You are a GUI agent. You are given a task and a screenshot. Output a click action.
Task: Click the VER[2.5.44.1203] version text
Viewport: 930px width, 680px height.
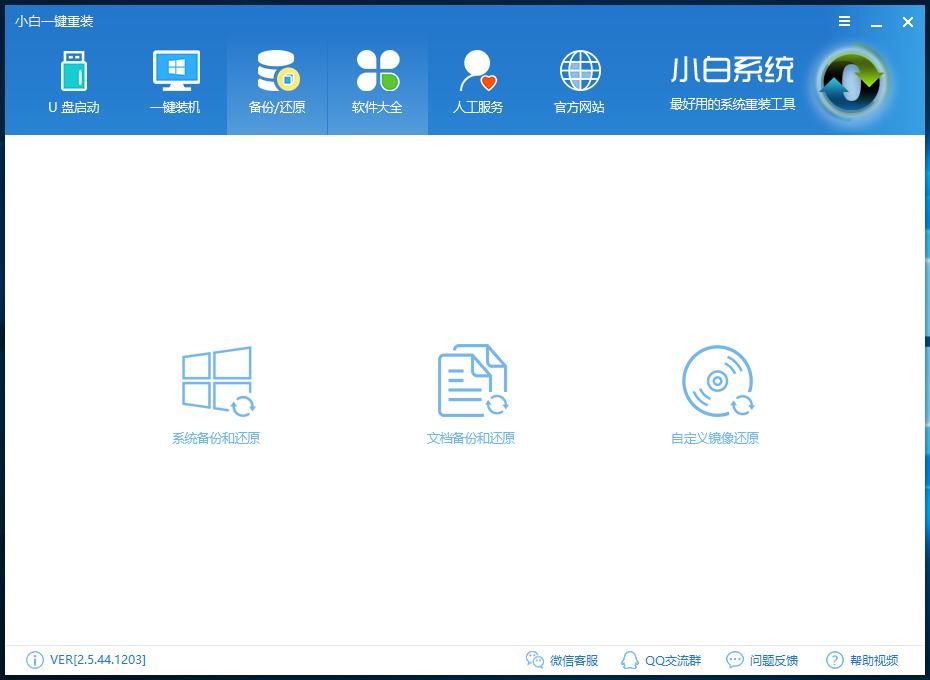click(x=98, y=660)
